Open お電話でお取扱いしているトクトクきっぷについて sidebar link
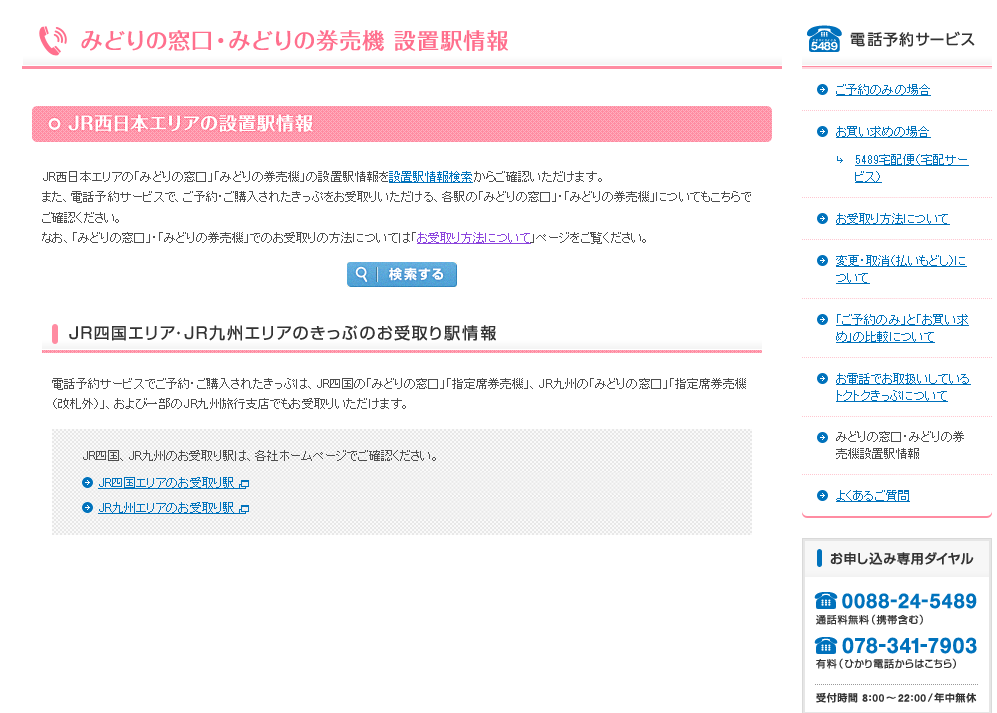997x713 pixels. coord(902,387)
